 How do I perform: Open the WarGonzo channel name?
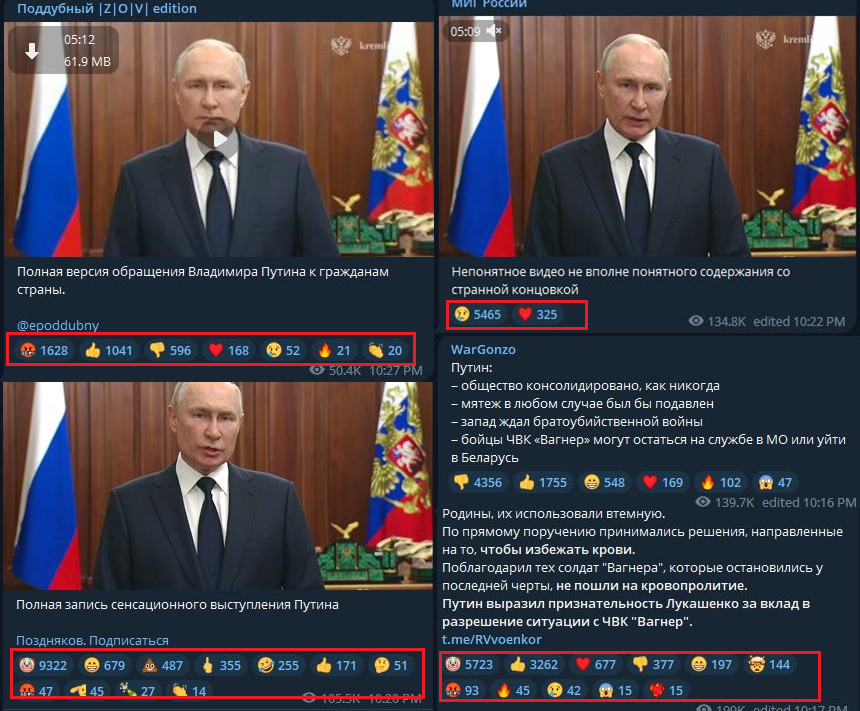click(483, 349)
